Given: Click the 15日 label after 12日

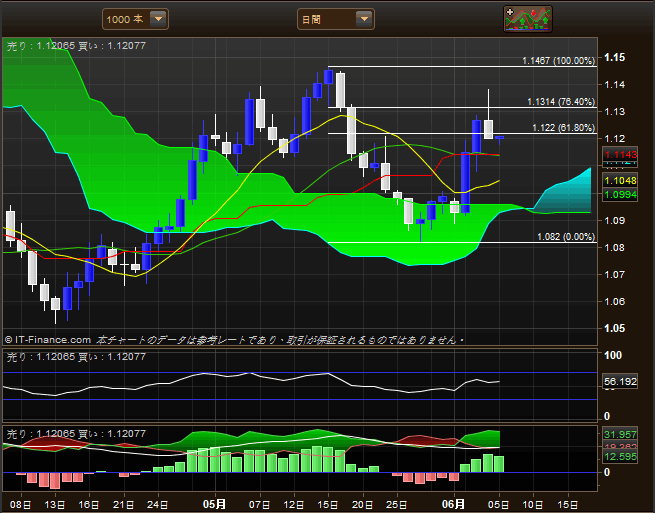Looking at the screenshot, I should [328, 505].
